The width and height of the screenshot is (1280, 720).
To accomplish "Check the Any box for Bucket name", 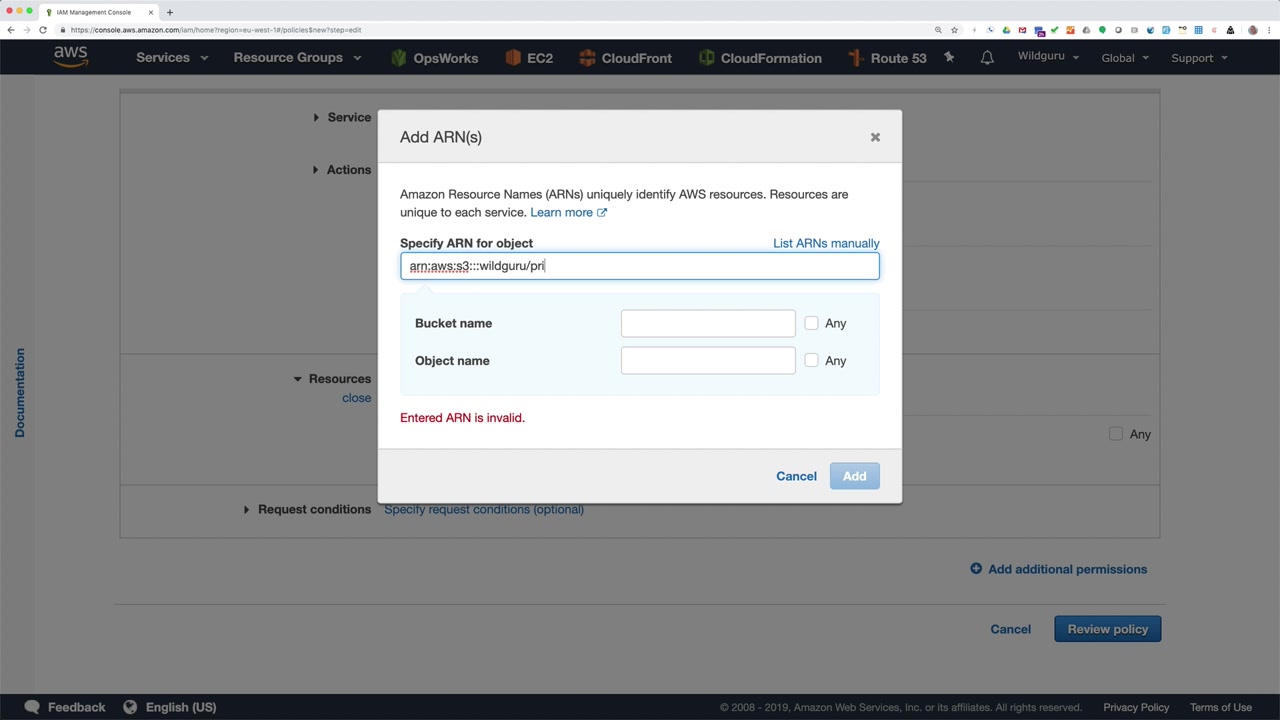I will [811, 323].
